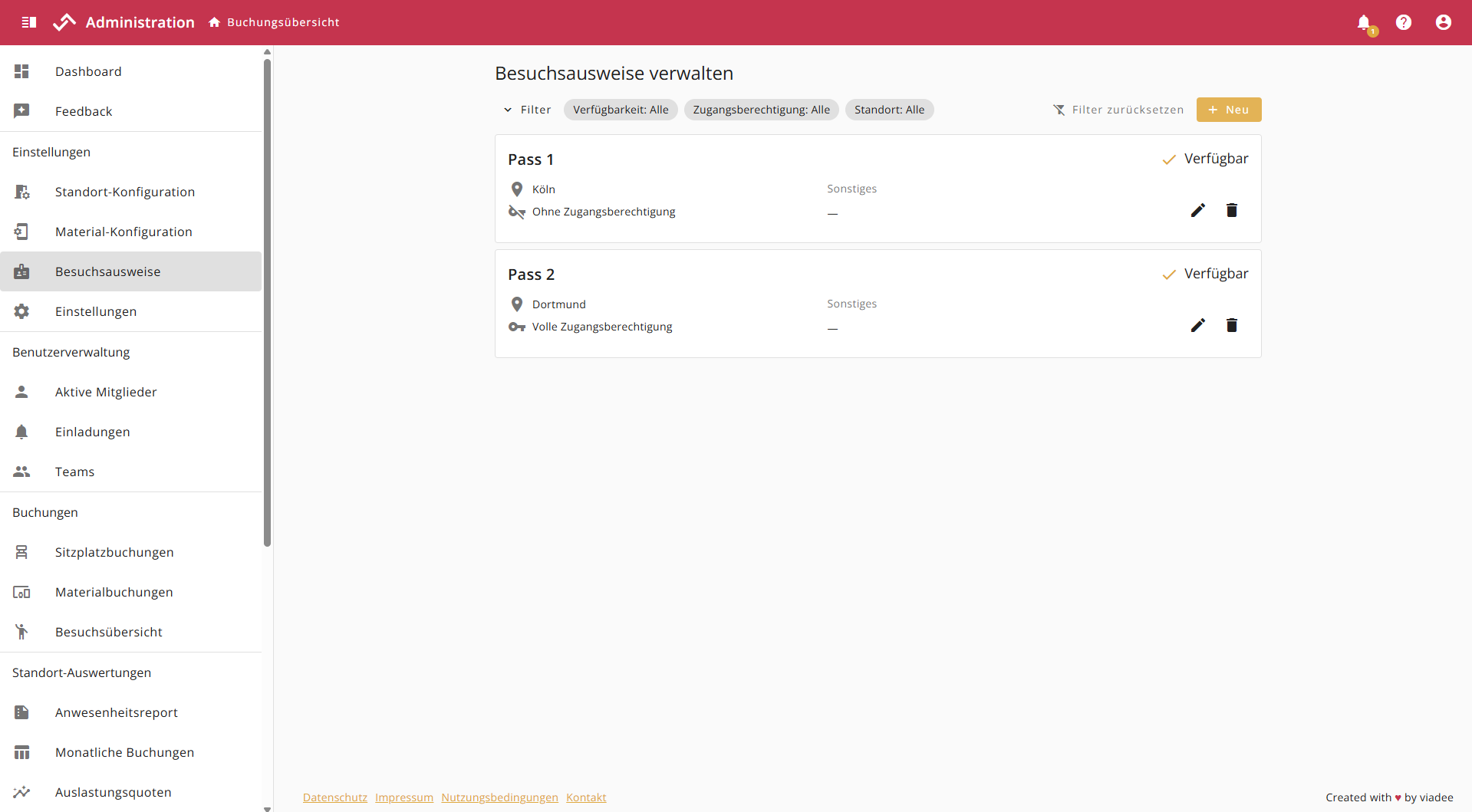Click the notification bell icon

coord(1364,22)
